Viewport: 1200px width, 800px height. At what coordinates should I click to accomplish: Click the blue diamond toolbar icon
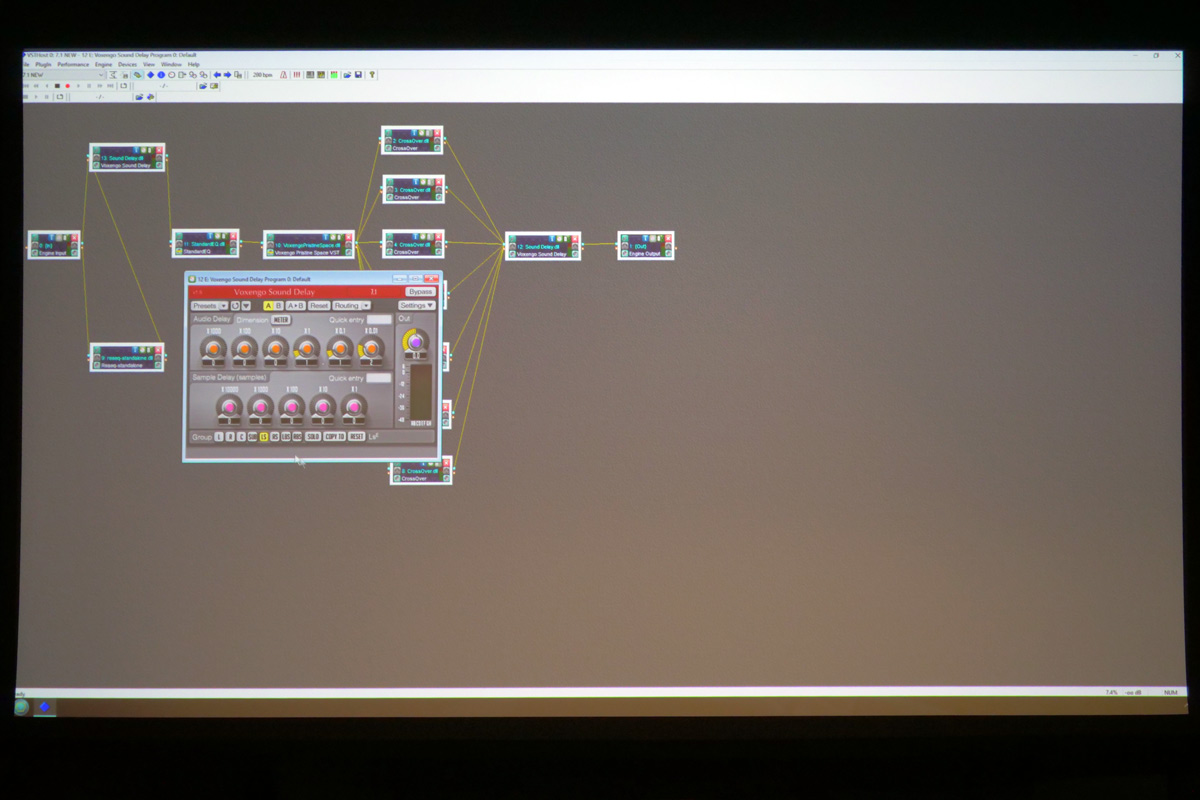point(150,75)
